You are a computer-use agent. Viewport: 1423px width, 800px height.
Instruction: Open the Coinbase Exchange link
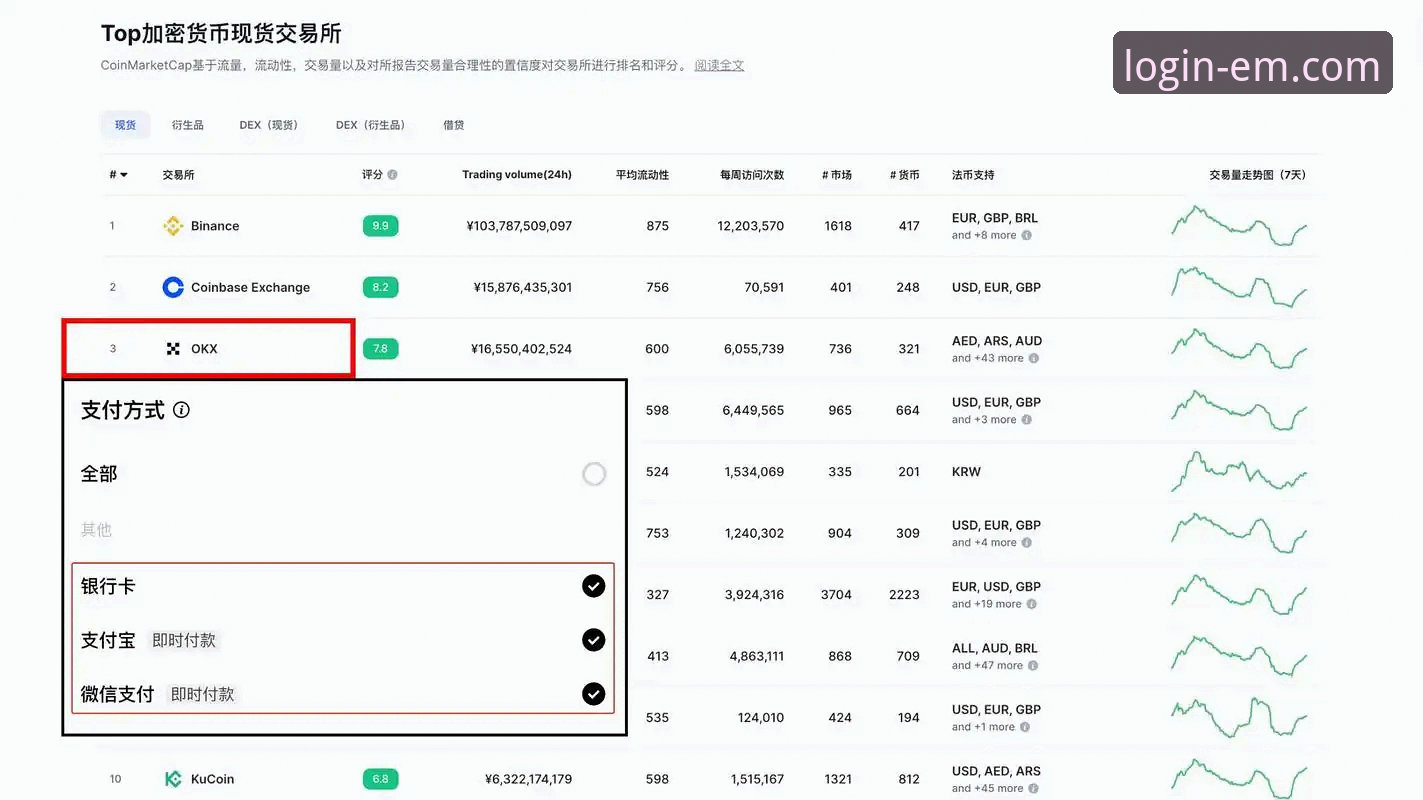pyautogui.click(x=250, y=287)
